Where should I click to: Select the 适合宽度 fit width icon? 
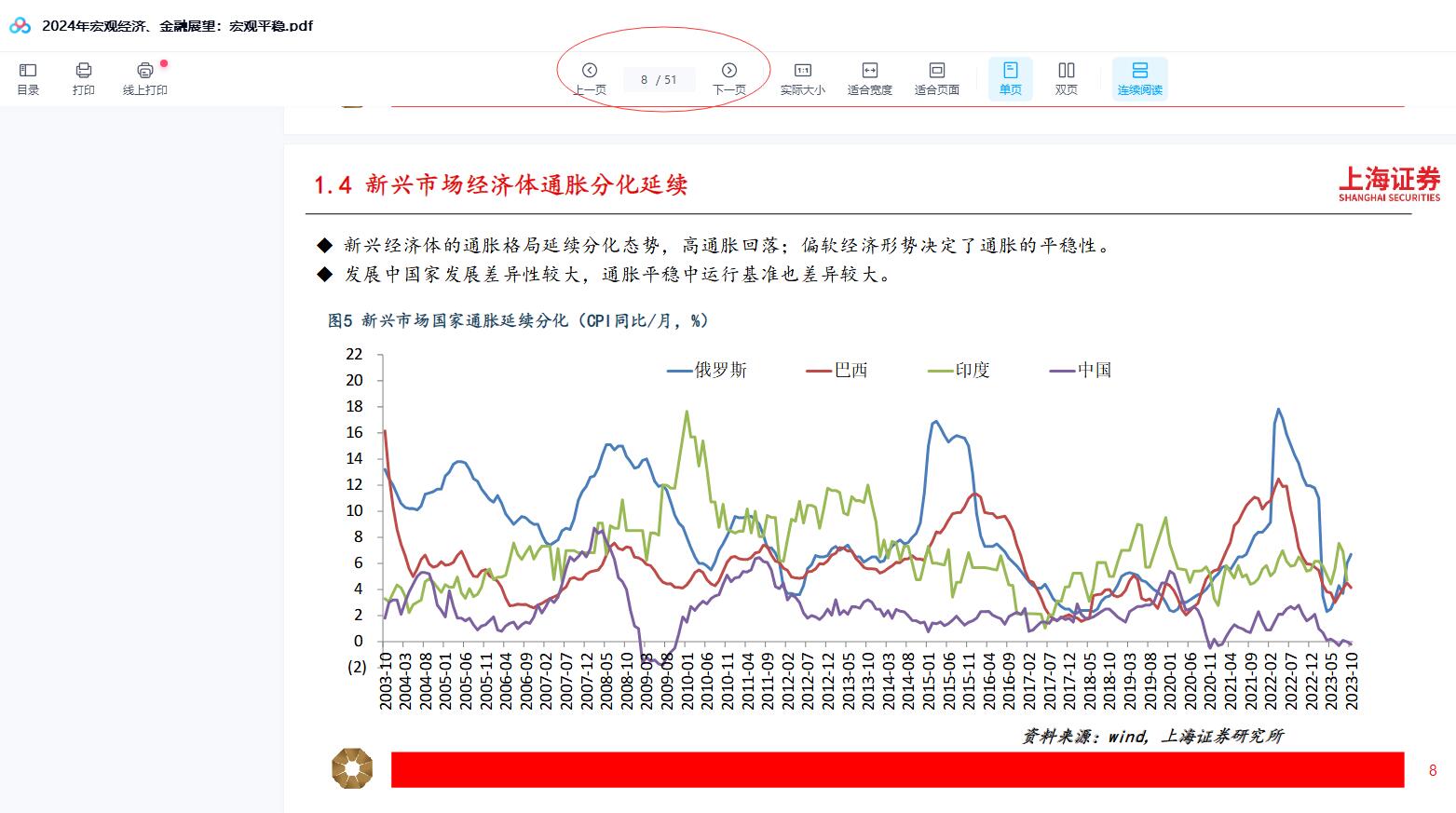click(x=868, y=78)
